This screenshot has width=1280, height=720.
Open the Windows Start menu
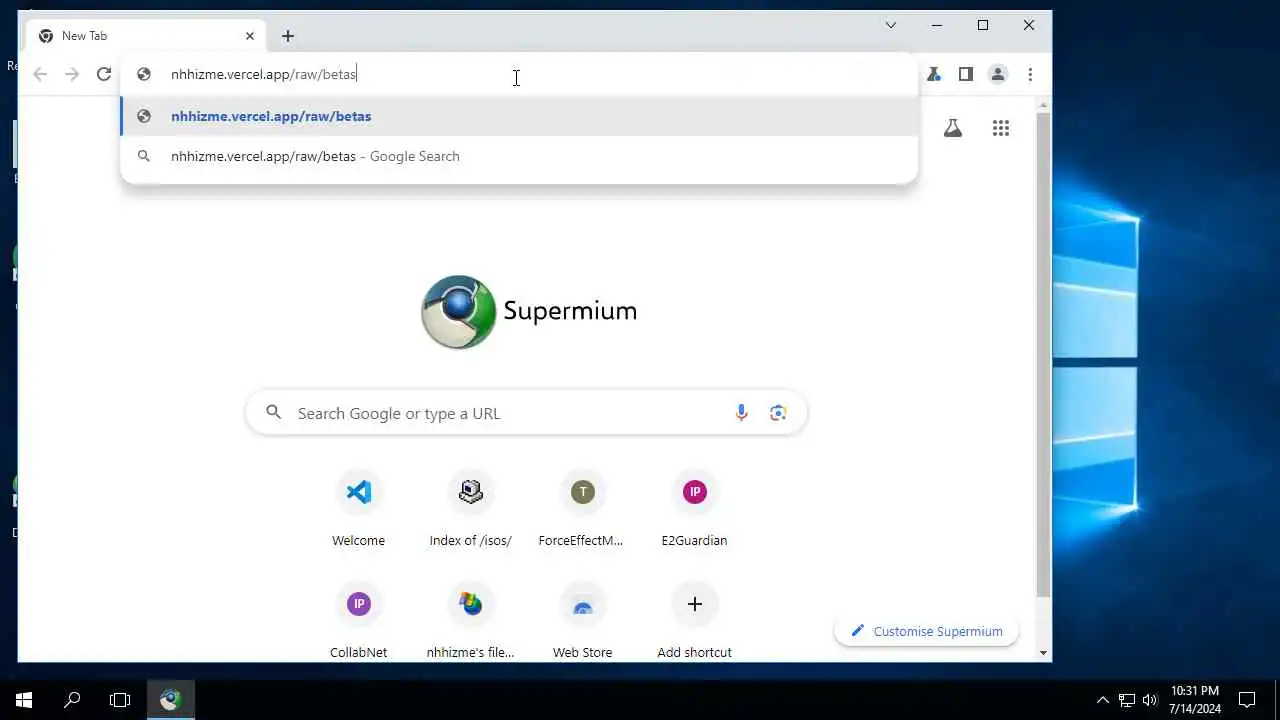(x=24, y=700)
